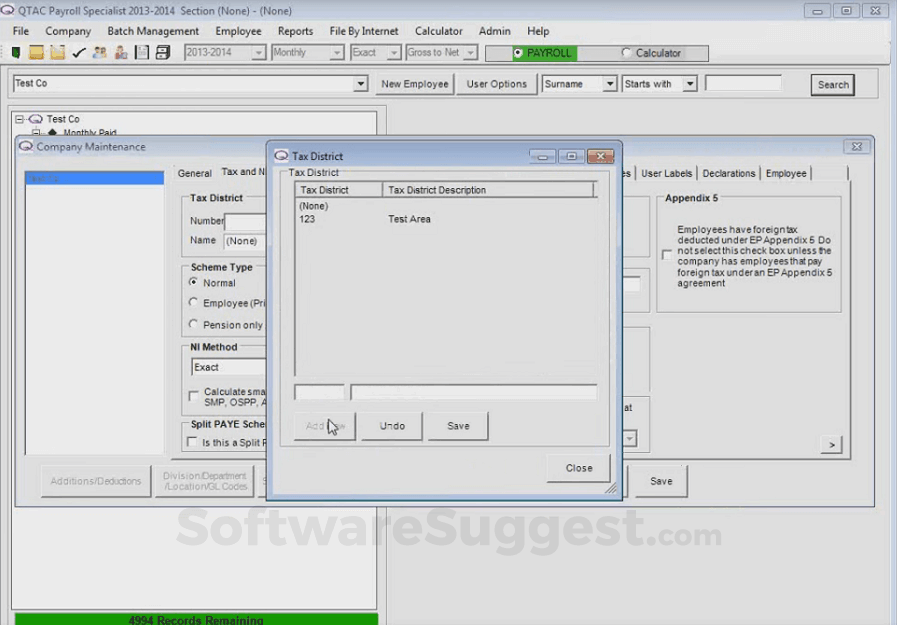The width and height of the screenshot is (897, 625).
Task: Click the employees group toolbar icon
Action: [x=99, y=51]
